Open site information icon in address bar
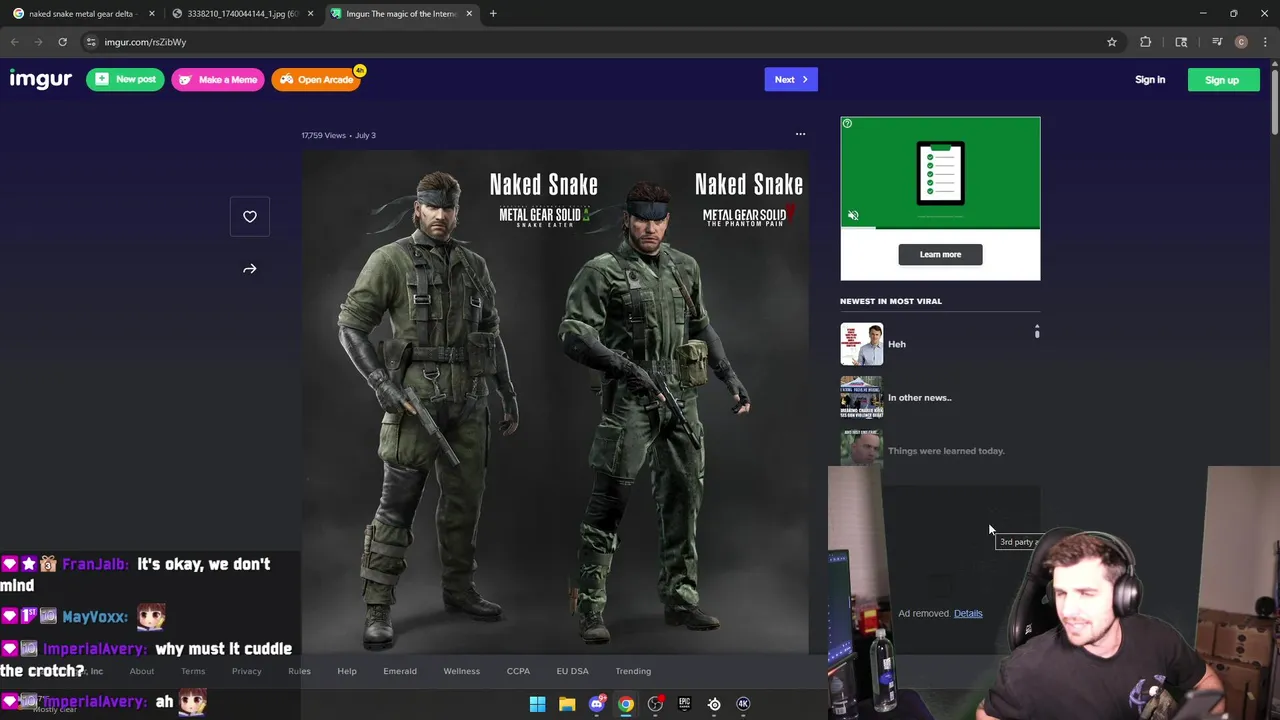The image size is (1280, 720). coord(91,42)
